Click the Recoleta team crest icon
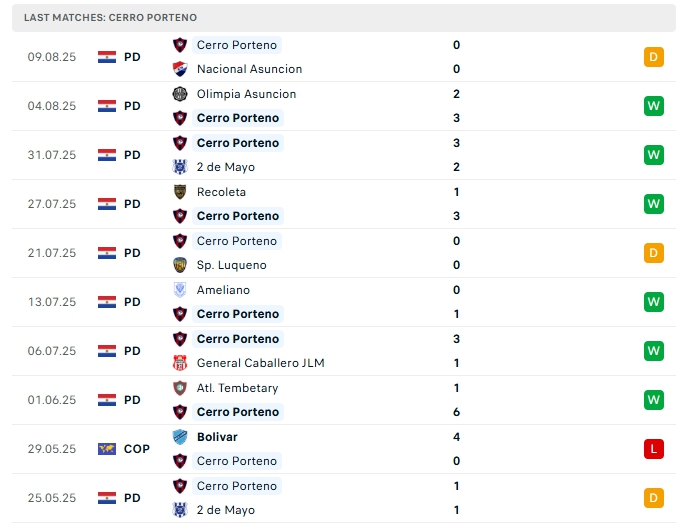Screen dimensions: 686x525 pyautogui.click(x=180, y=192)
